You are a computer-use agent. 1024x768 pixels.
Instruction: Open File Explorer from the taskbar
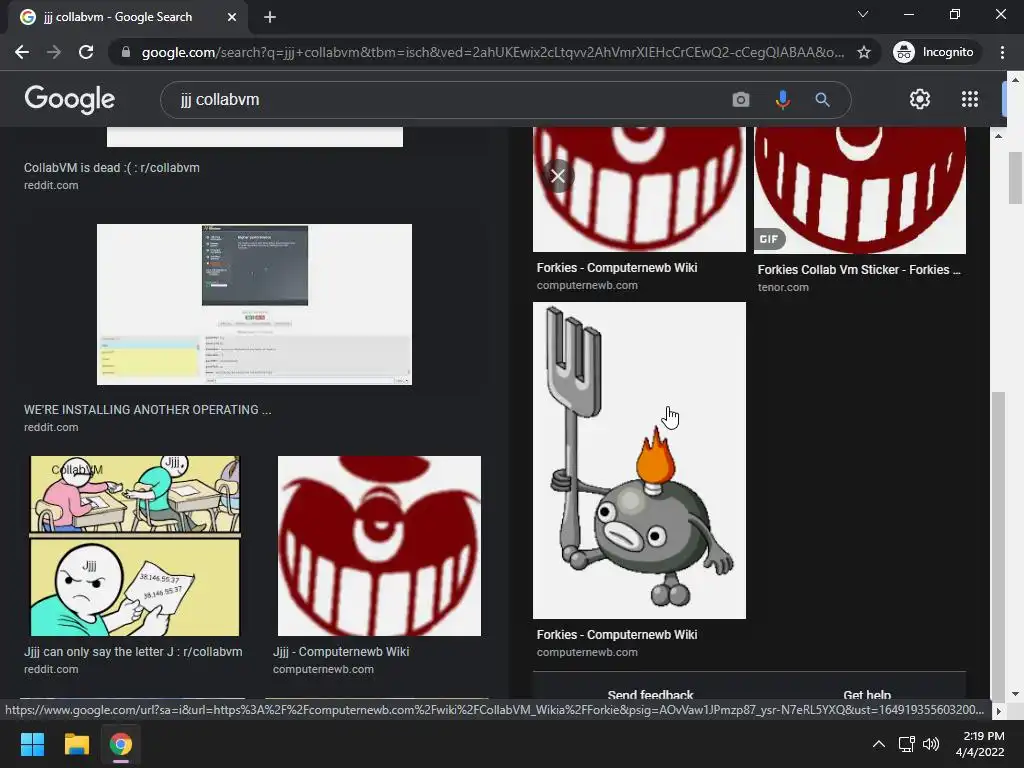tap(76, 744)
